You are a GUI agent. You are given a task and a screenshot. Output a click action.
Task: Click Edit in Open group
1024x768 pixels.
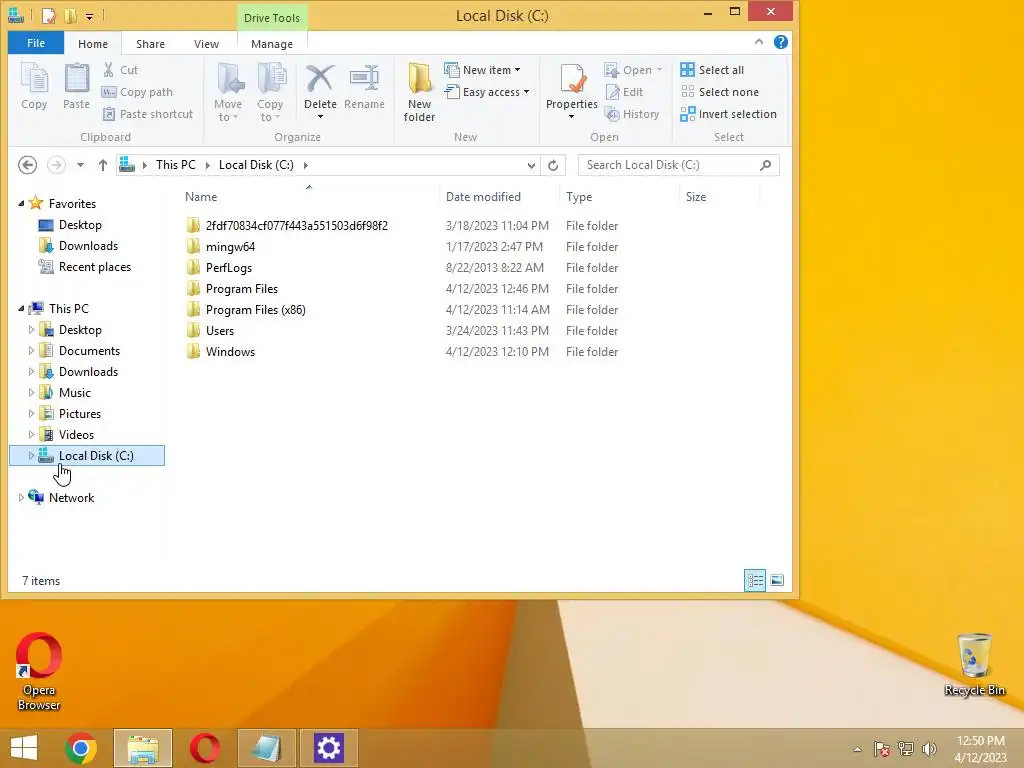(624, 92)
